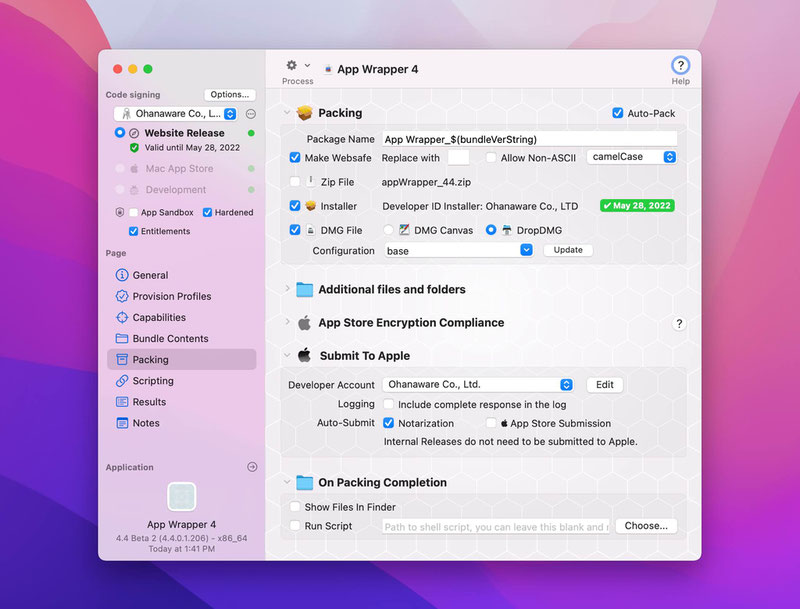800x609 pixels.
Task: Click the ellipsis icon beside Ohanaware identity
Action: 251,114
